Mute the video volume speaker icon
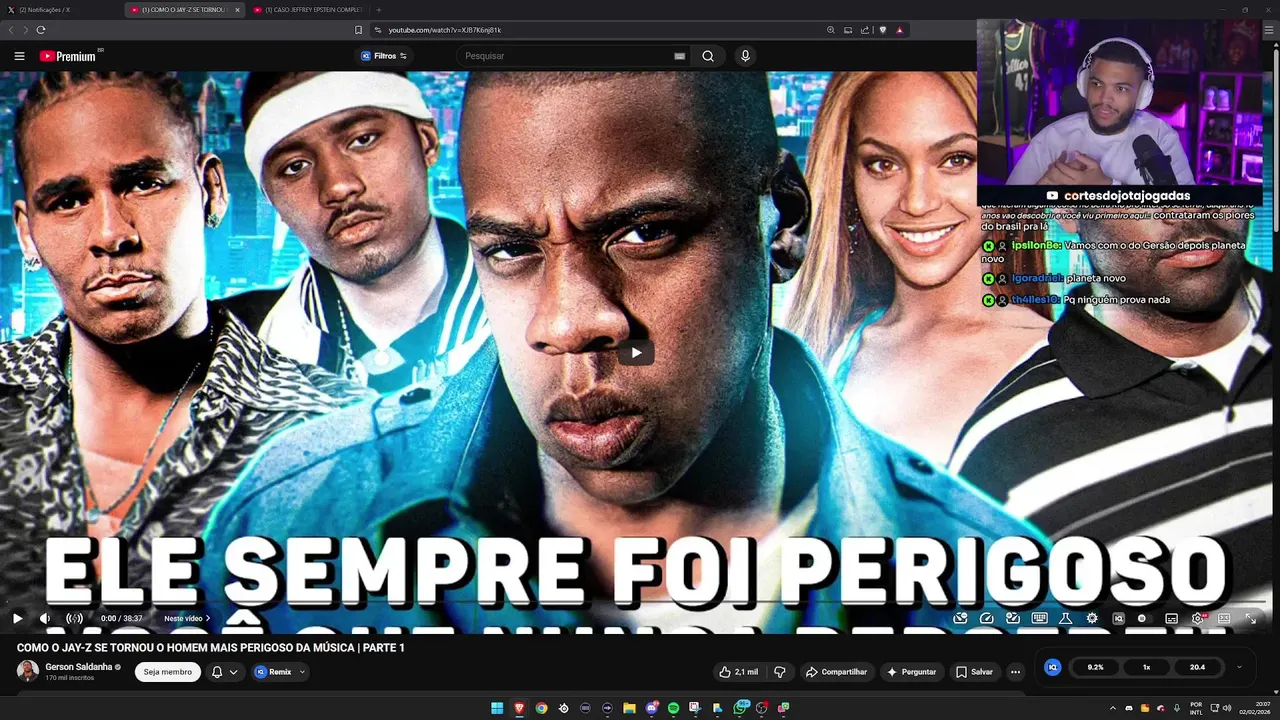The height and width of the screenshot is (720, 1280). 45,618
